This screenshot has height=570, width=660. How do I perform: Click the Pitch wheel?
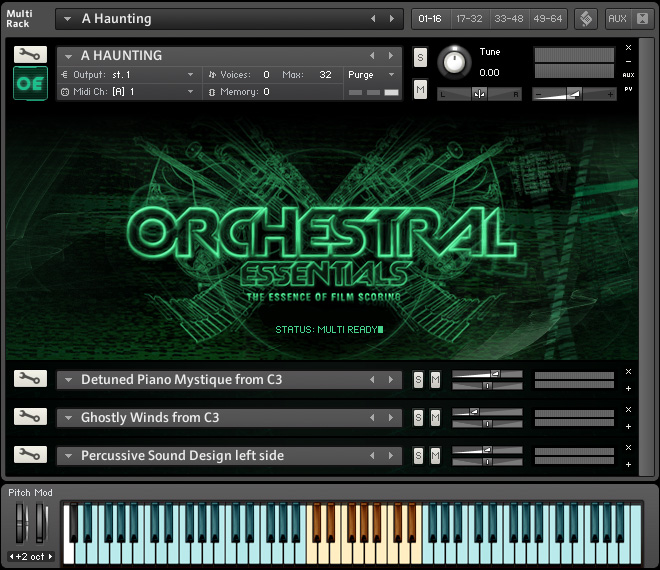click(x=21, y=523)
